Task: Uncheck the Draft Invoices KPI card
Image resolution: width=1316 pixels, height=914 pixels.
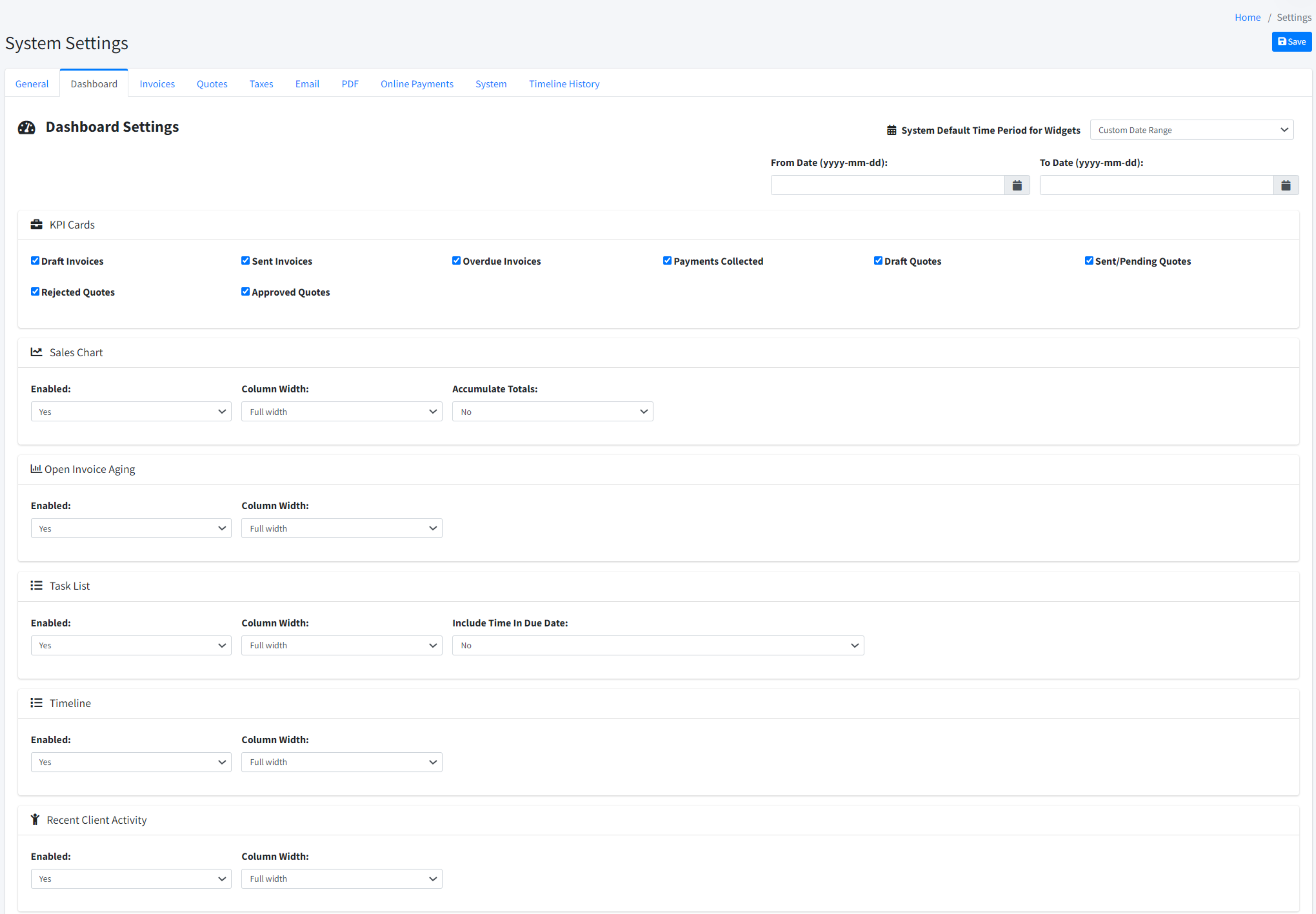Action: pos(35,261)
